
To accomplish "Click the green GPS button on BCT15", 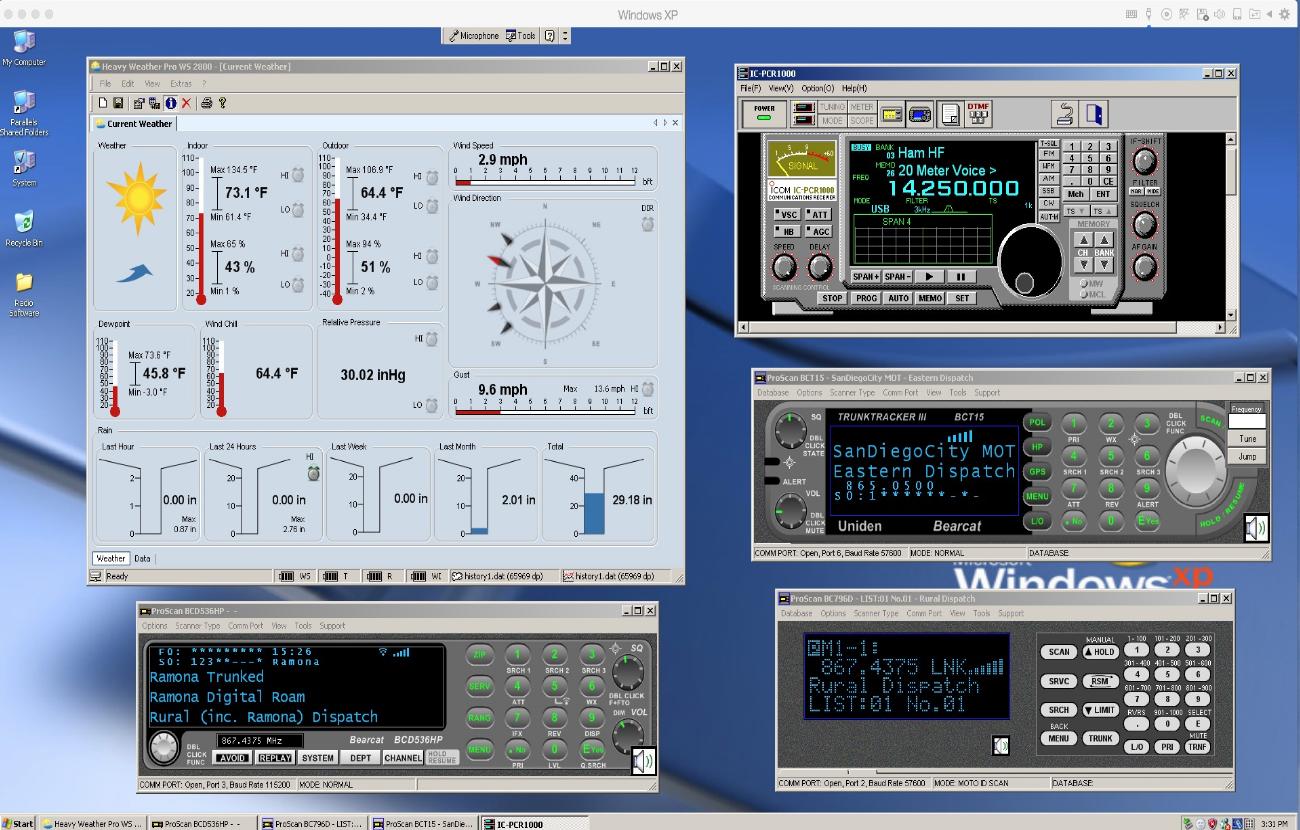I will (1037, 472).
